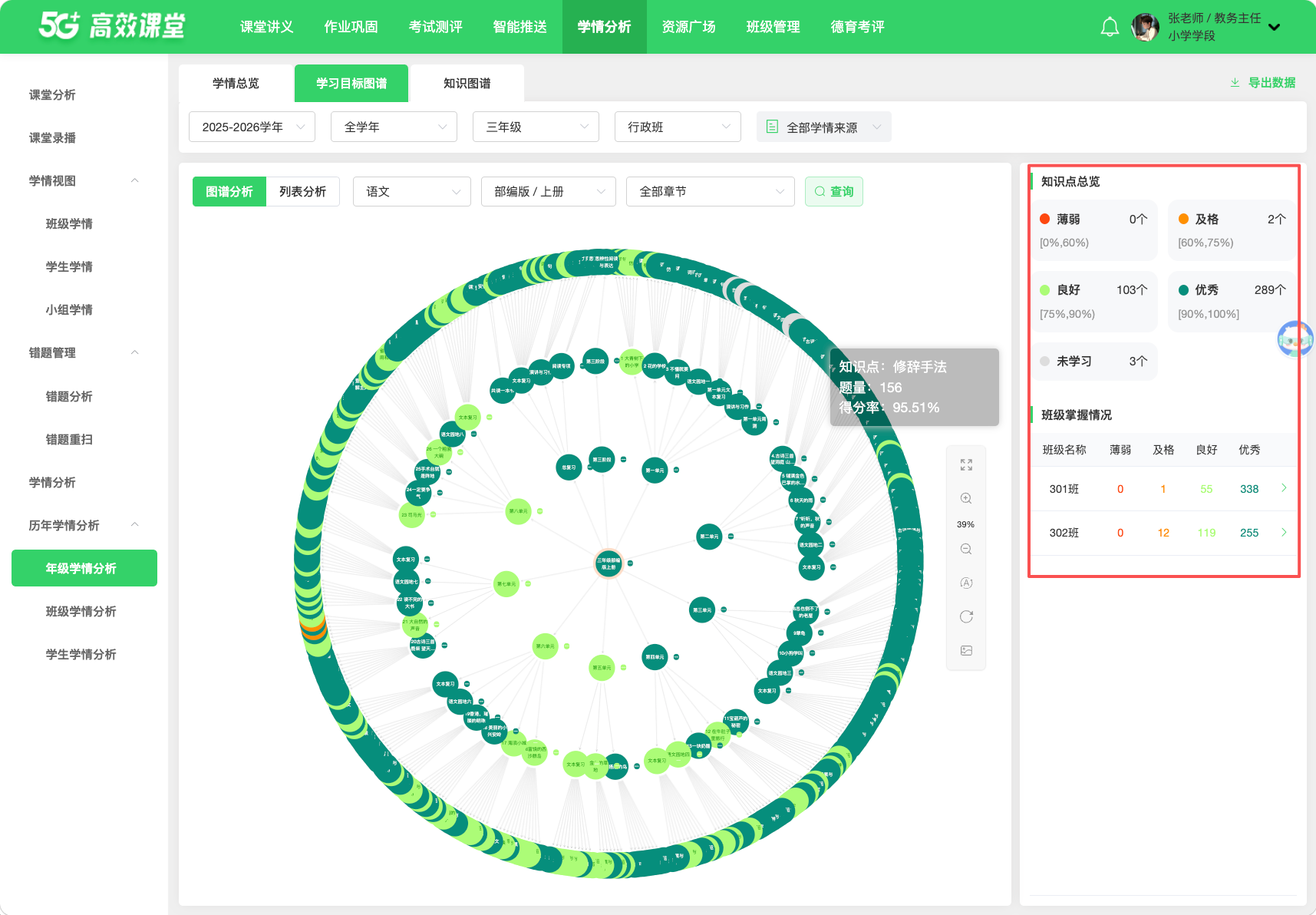Save the graph as an image
The width and height of the screenshot is (1316, 915).
click(966, 650)
